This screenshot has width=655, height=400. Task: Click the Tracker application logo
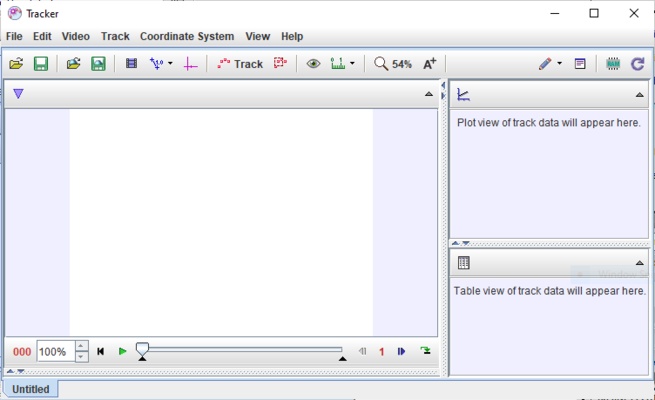point(15,13)
